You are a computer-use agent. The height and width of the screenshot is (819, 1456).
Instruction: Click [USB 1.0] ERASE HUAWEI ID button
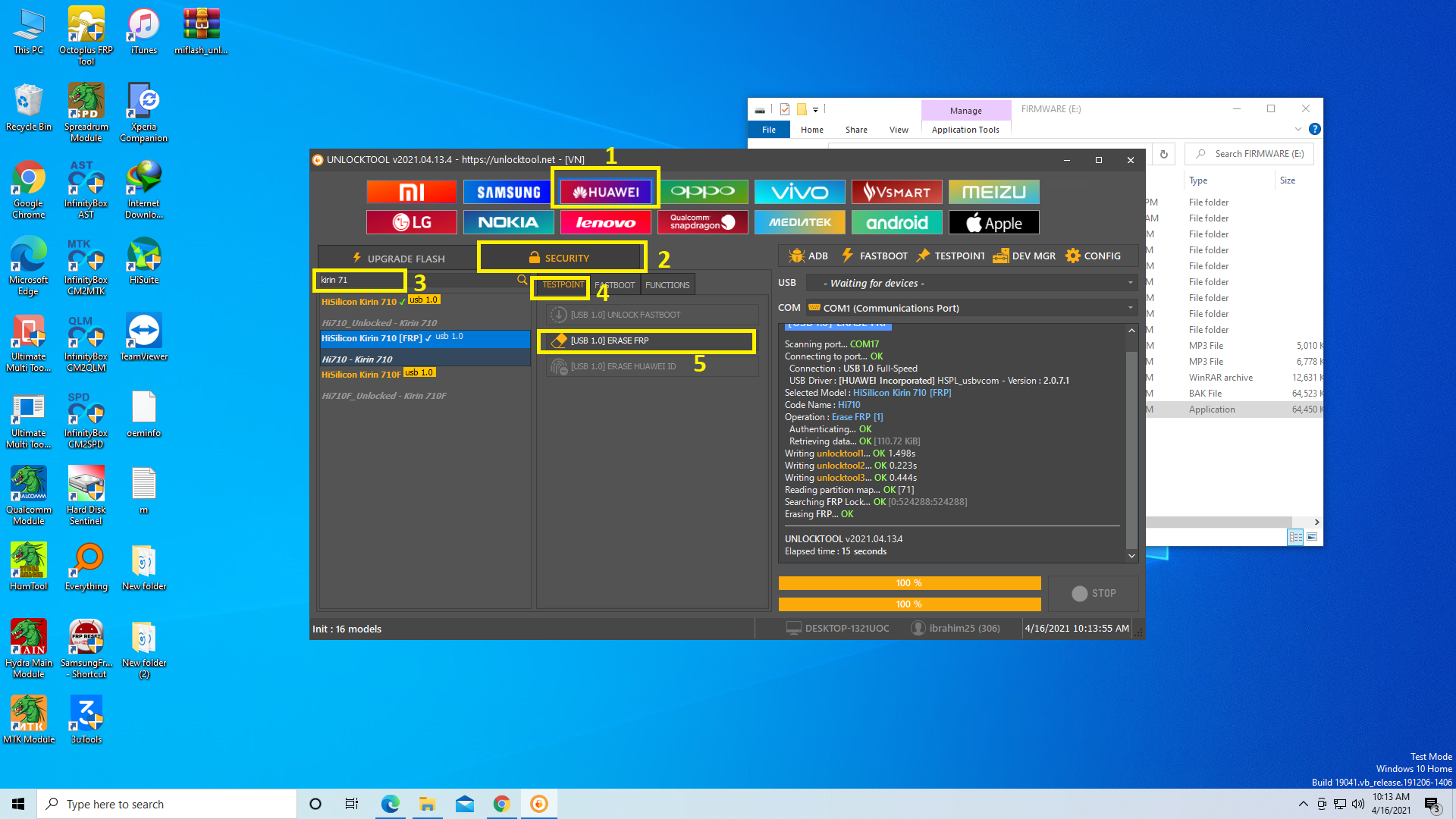click(652, 366)
